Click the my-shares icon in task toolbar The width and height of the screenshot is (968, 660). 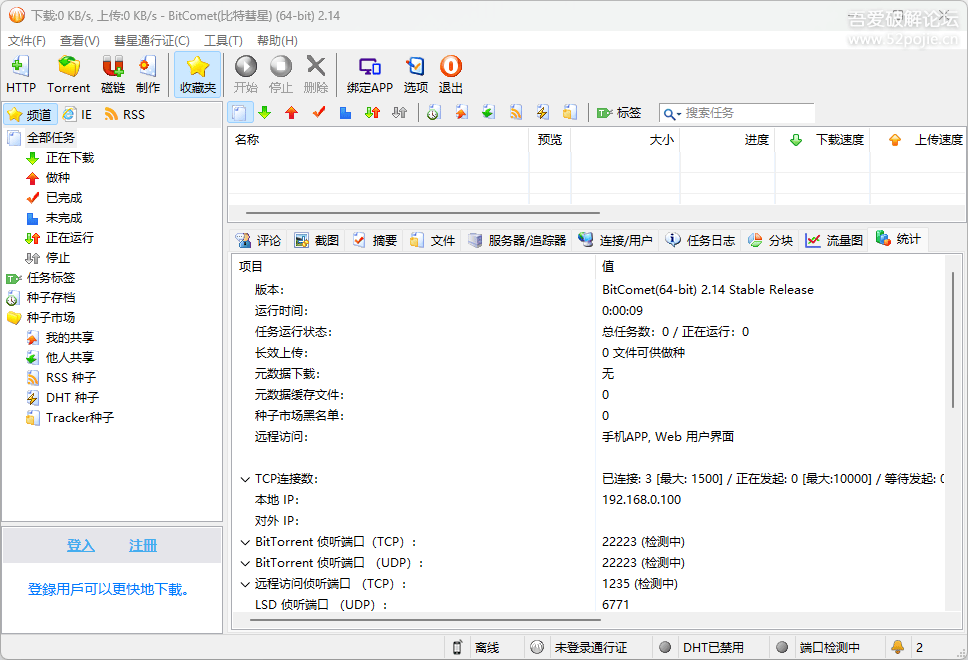tap(461, 112)
